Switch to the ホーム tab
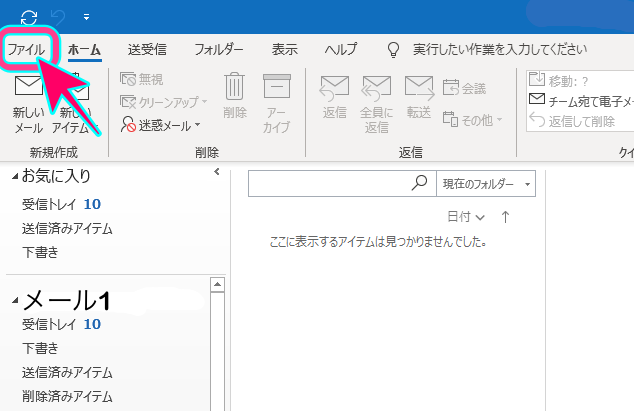Screen dimensions: 634x411 click(85, 50)
